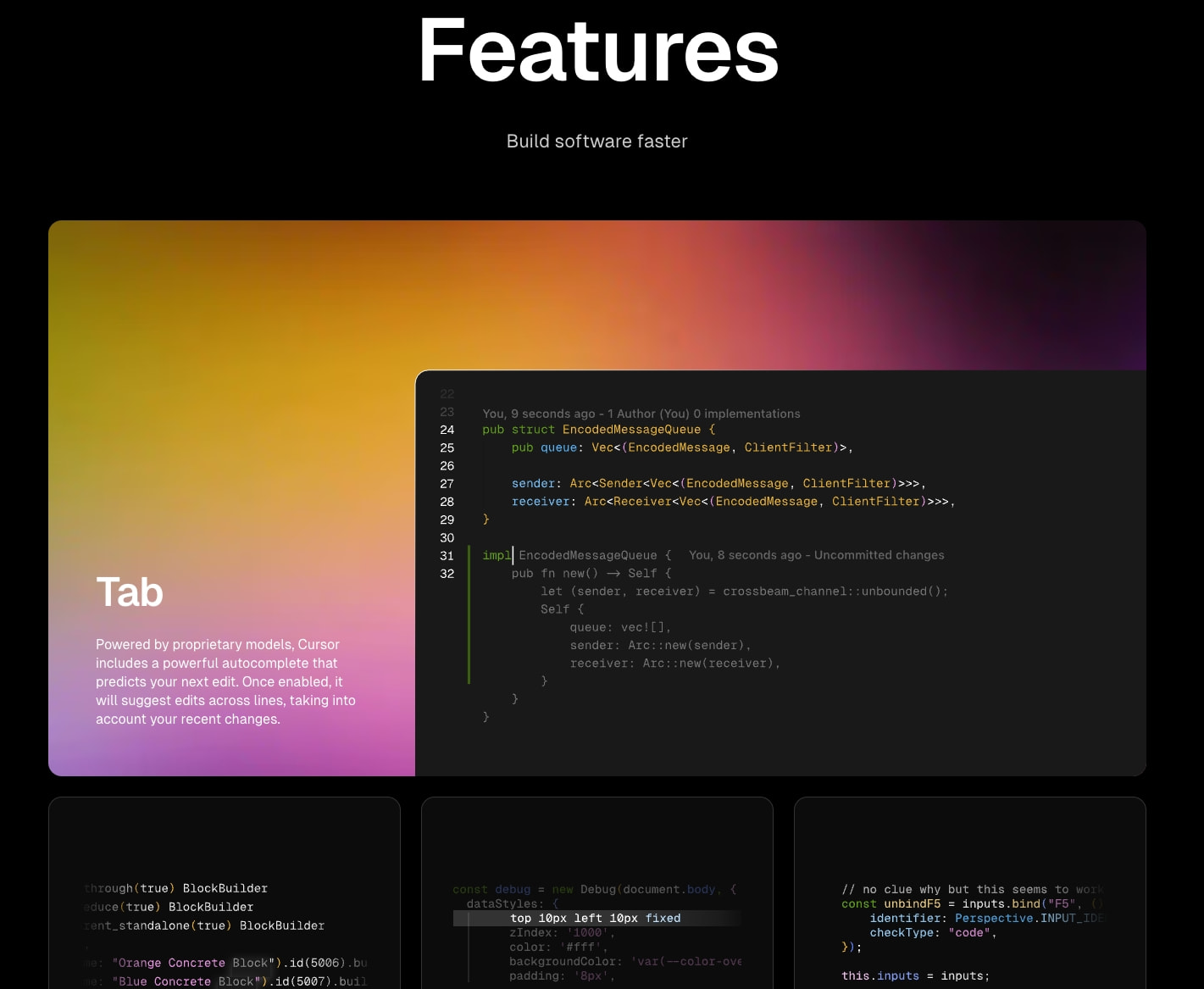1204x989 pixels.
Task: Click the 'pub queue: Vec' code line
Action: tap(682, 447)
